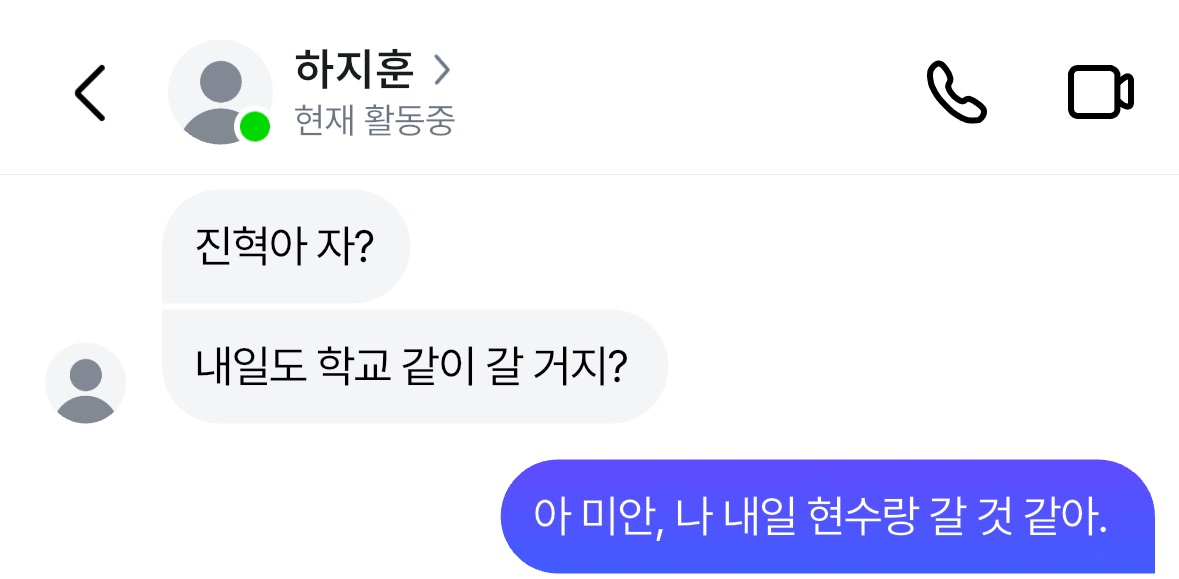Image resolution: width=1179 pixels, height=579 pixels.
Task: Tap the small avatar beside received message
Action: point(86,383)
